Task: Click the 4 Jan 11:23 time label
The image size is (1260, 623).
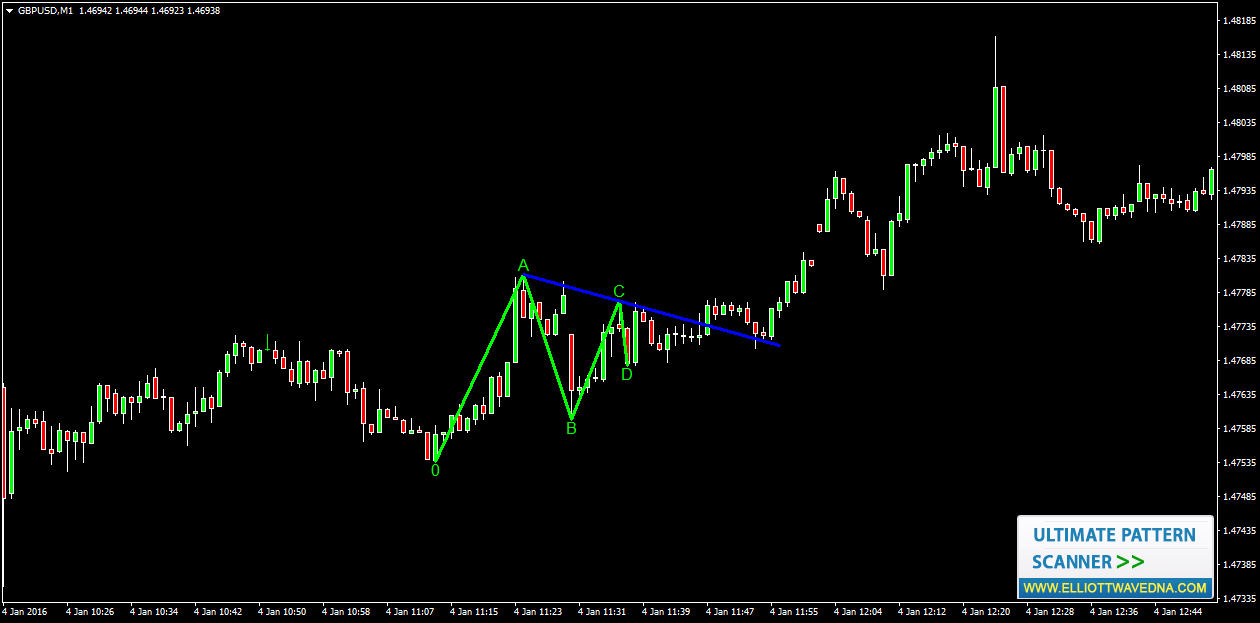Action: [539, 611]
